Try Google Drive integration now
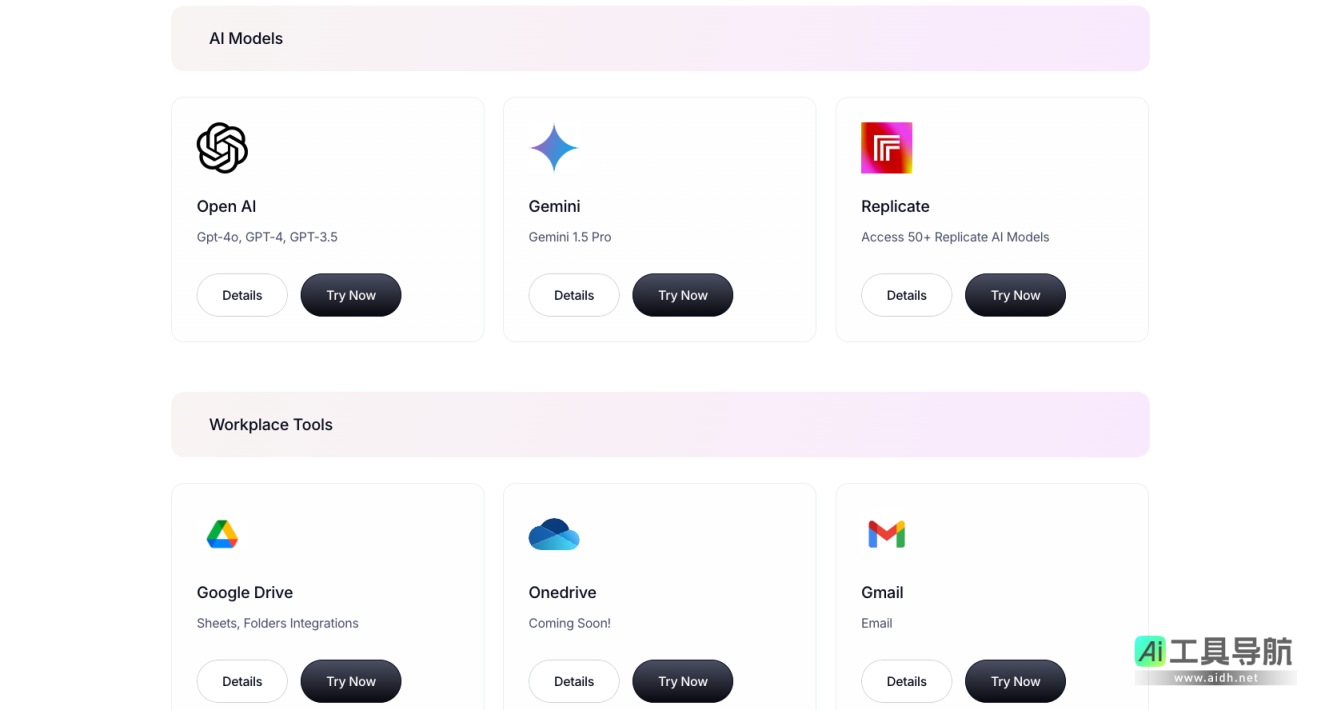The image size is (1321, 710). coord(350,681)
